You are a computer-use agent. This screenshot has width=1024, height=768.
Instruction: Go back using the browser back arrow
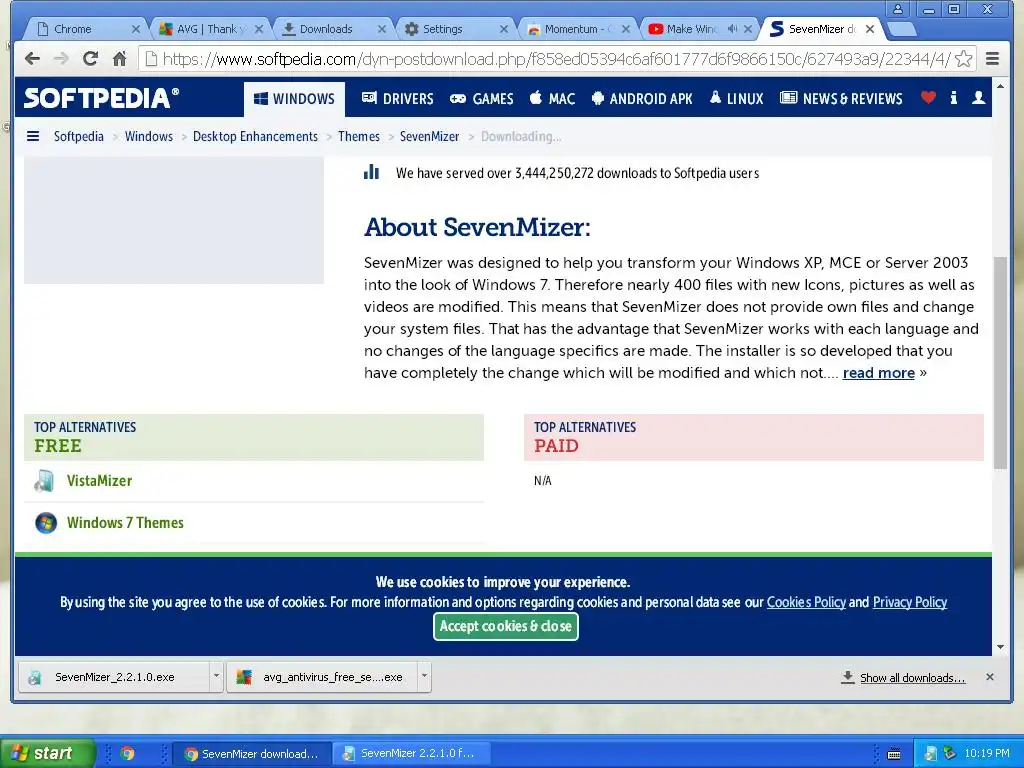pyautogui.click(x=32, y=59)
